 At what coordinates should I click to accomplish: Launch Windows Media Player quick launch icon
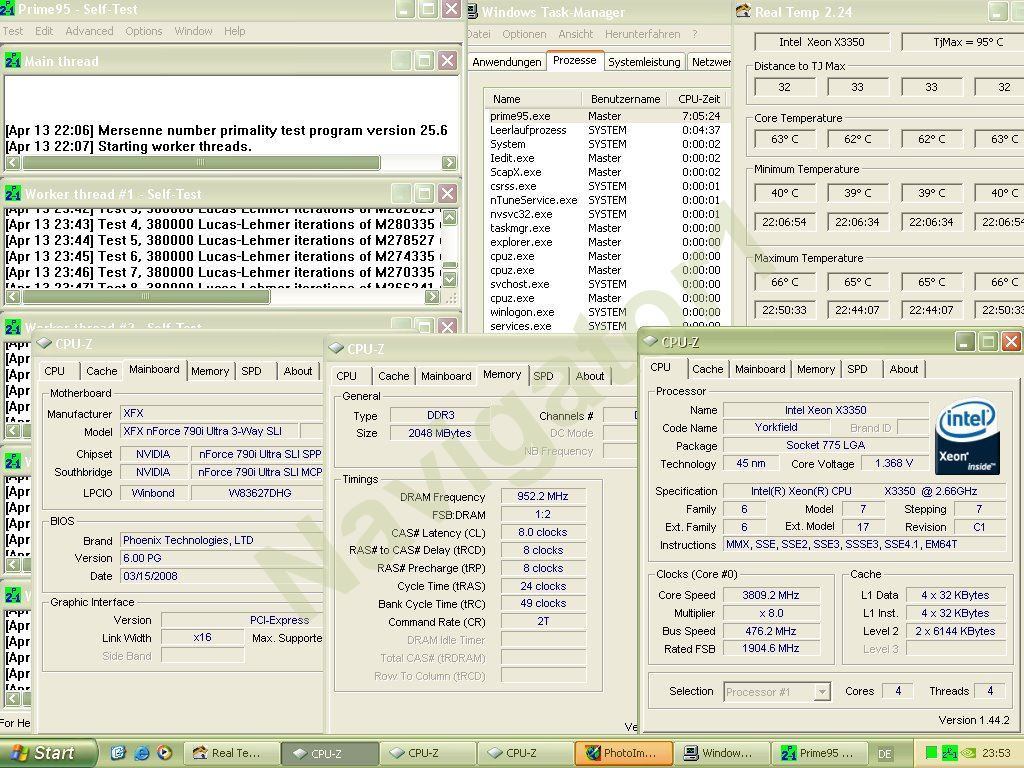(164, 753)
